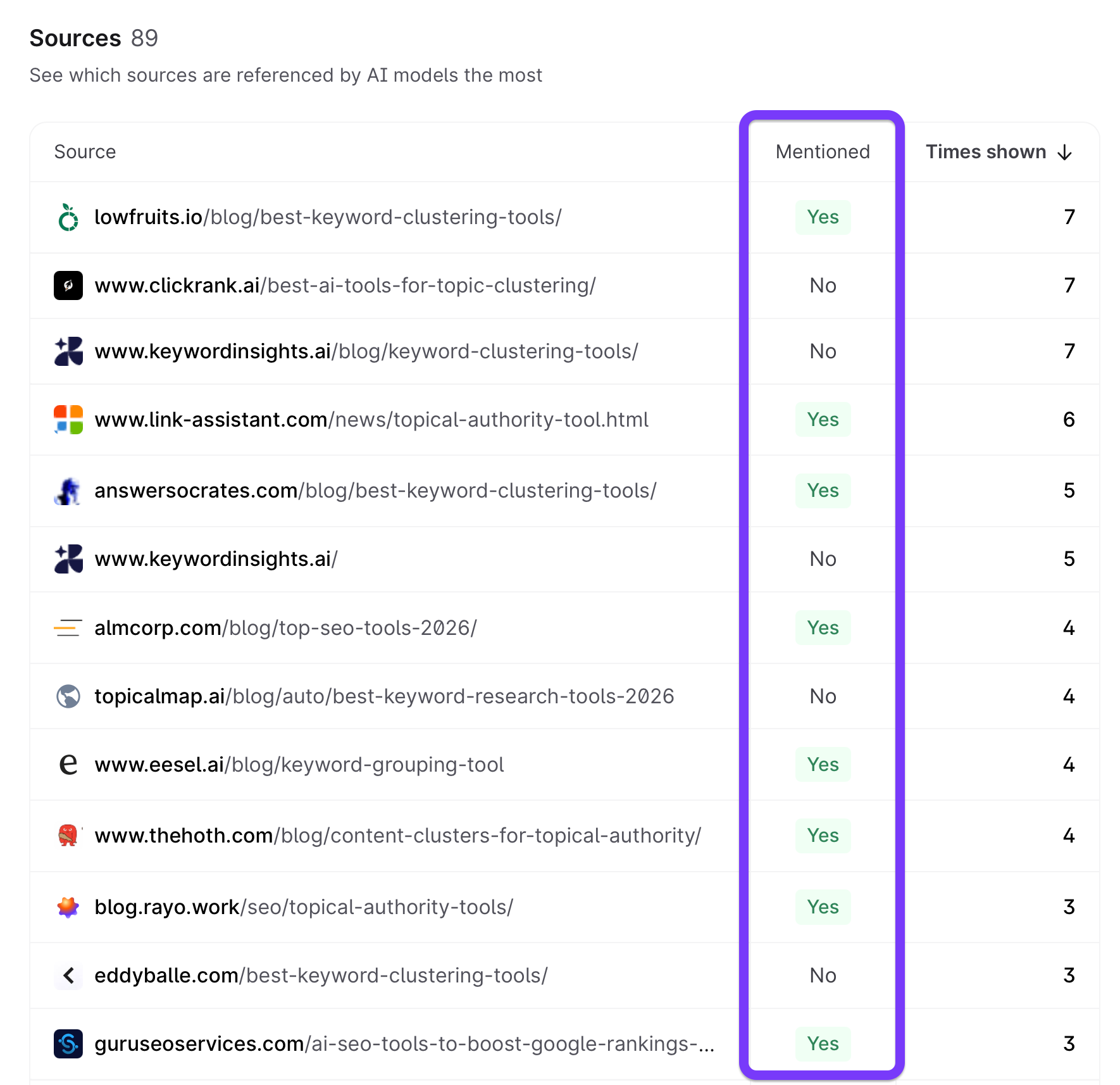
Task: Open the www.keywordinsights.ai/ homepage link
Action: tap(216, 559)
